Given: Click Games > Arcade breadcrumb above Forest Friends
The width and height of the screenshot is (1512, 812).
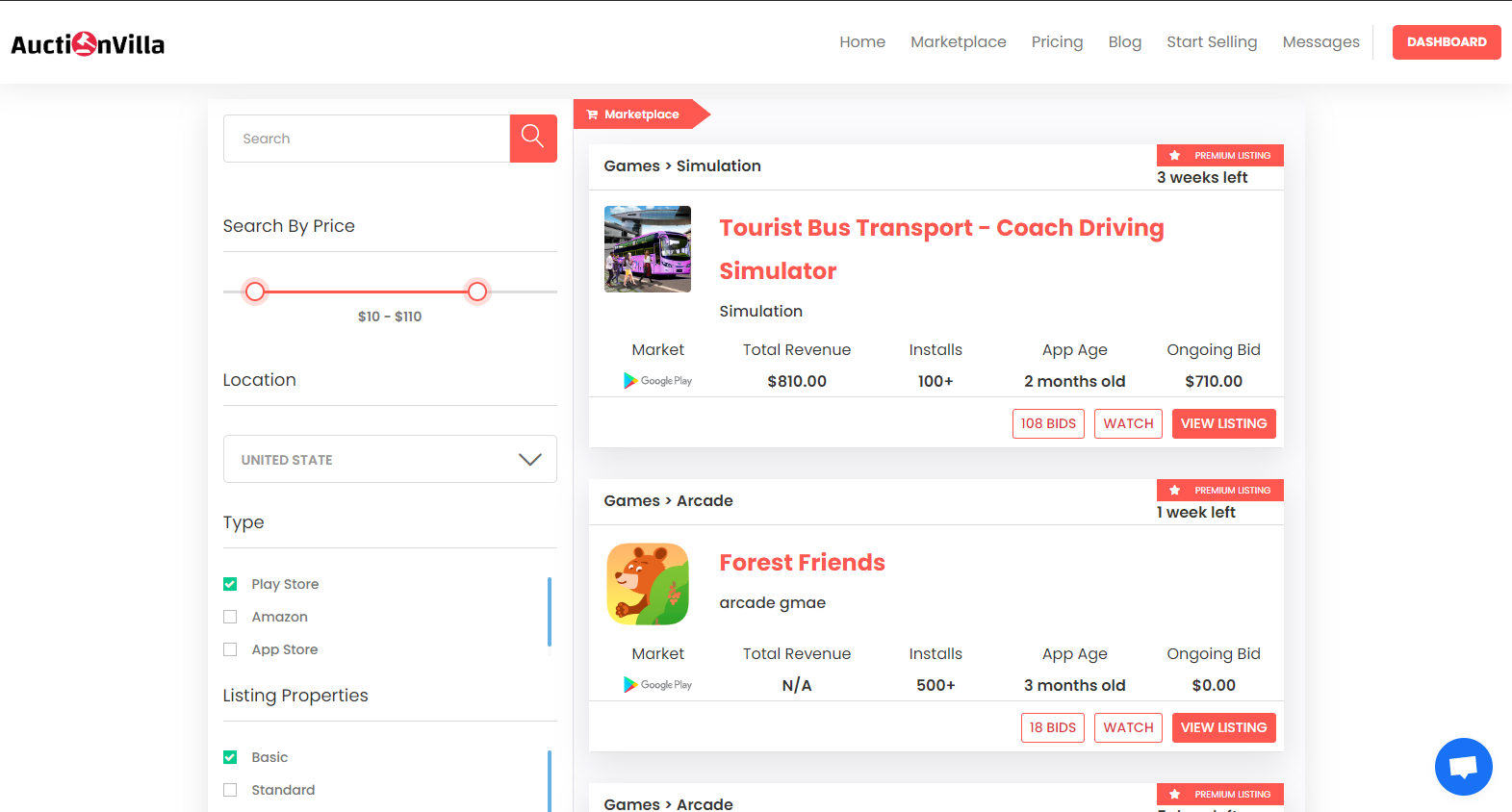Looking at the screenshot, I should coord(668,501).
